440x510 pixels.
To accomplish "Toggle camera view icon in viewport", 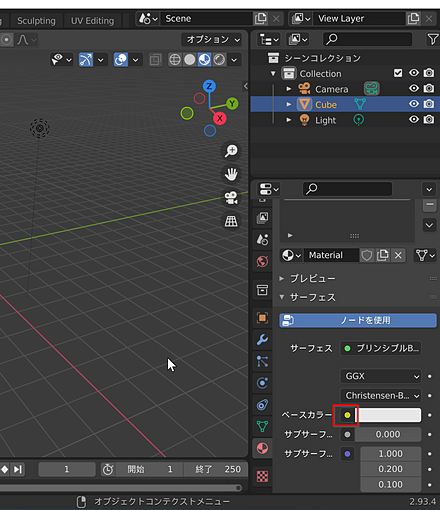I will 231,198.
